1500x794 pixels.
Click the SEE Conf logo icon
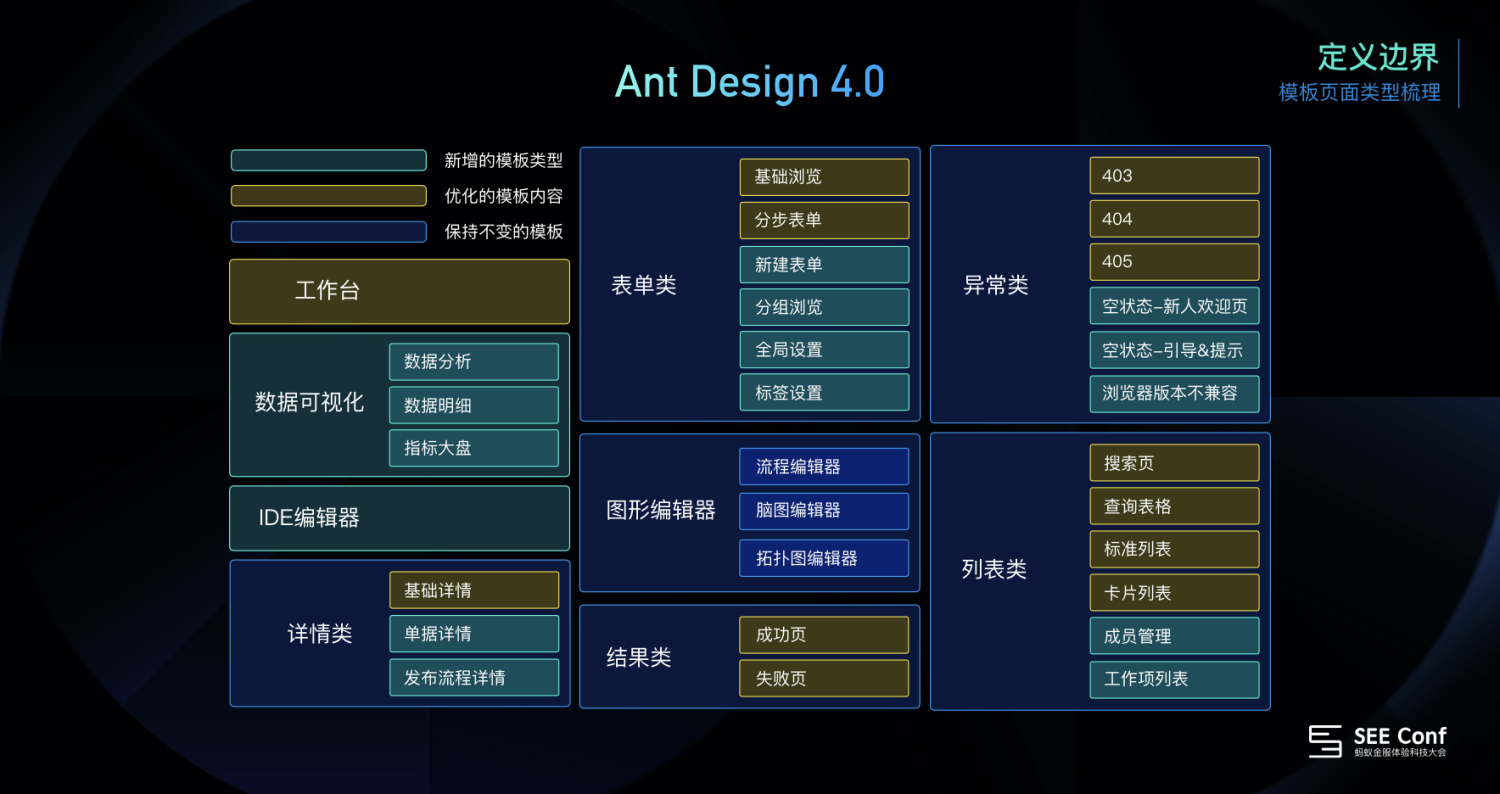[1325, 741]
